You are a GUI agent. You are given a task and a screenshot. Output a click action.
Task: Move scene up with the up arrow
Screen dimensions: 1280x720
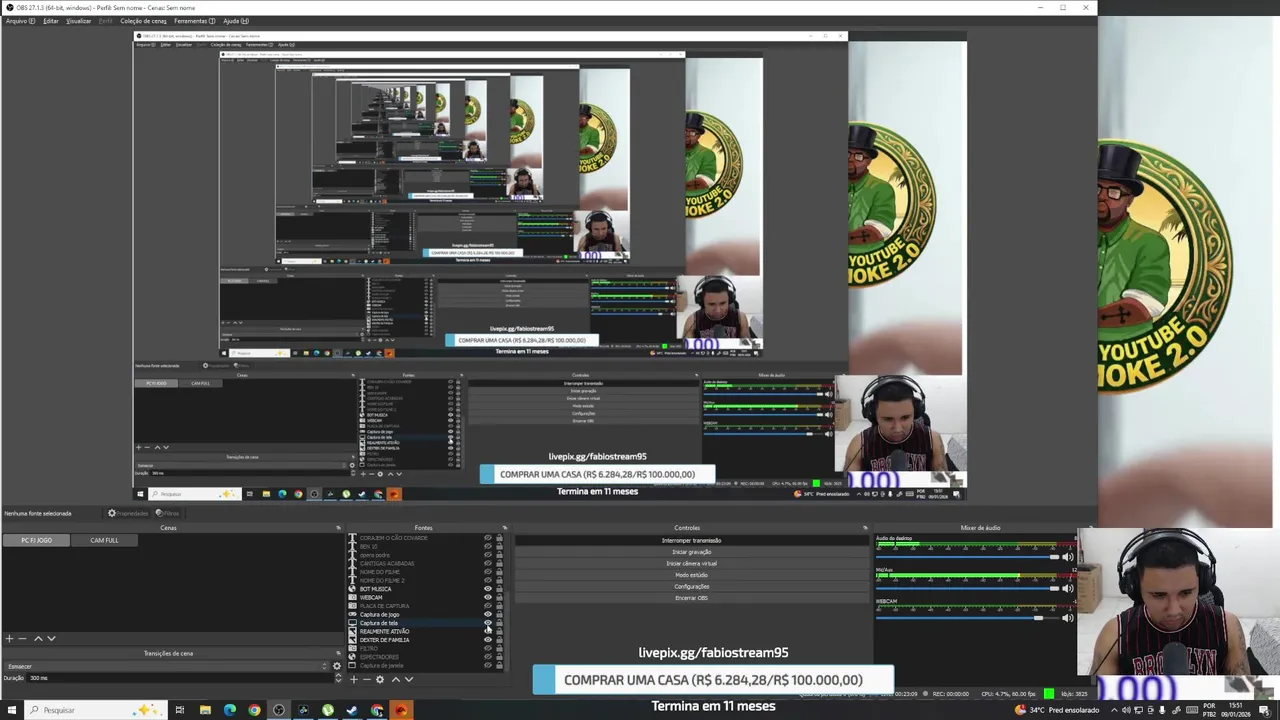(38, 638)
